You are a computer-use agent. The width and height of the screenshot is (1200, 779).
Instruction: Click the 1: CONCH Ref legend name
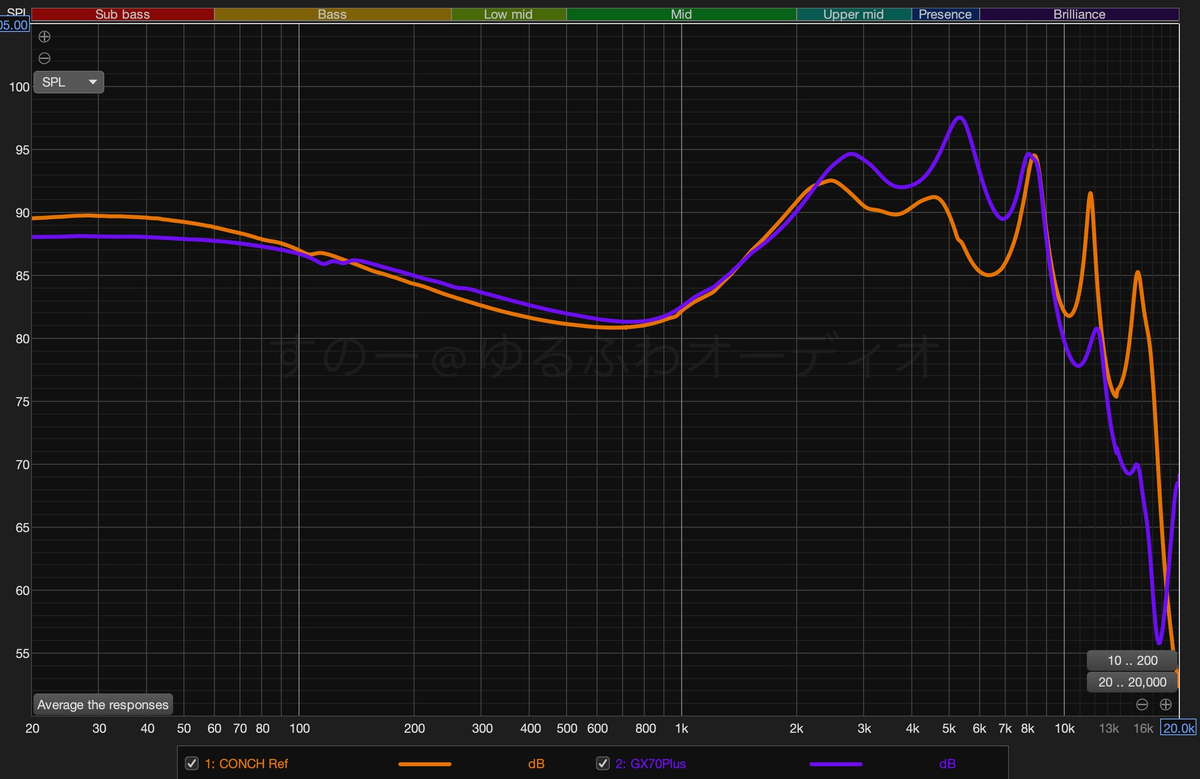pyautogui.click(x=246, y=764)
